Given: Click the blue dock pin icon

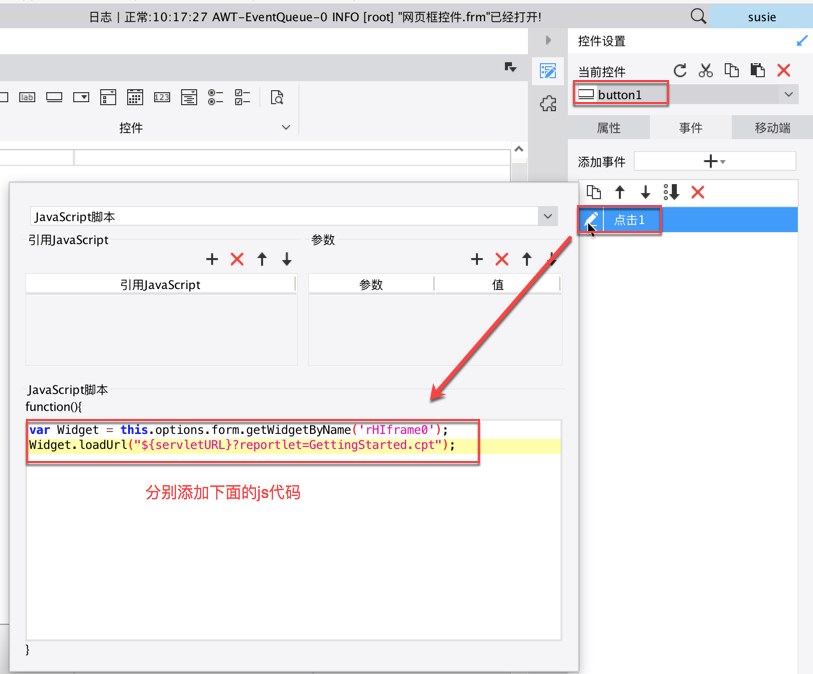Looking at the screenshot, I should pos(802,41).
